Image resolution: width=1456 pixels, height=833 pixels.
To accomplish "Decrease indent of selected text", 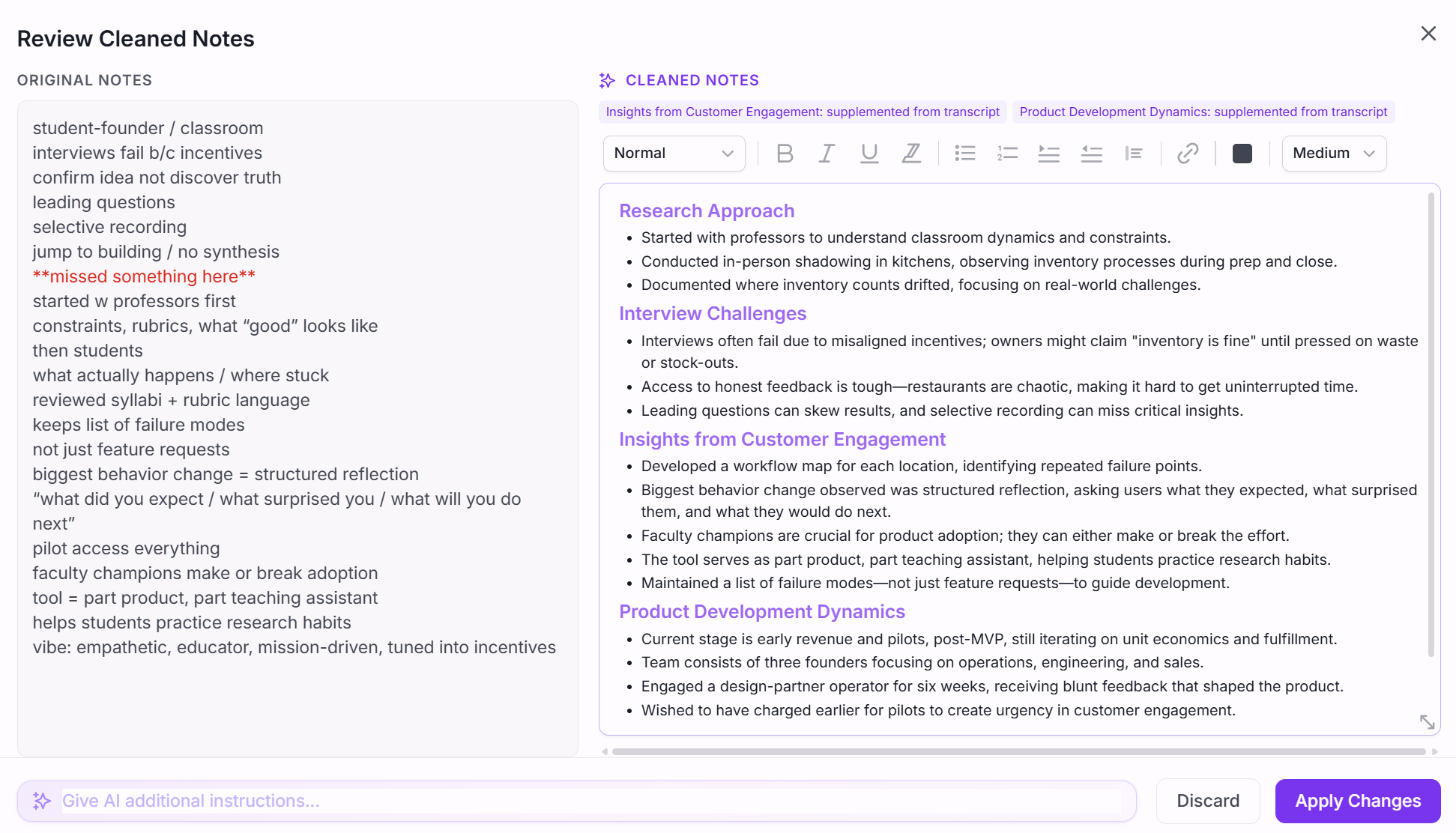I will pos(1091,154).
